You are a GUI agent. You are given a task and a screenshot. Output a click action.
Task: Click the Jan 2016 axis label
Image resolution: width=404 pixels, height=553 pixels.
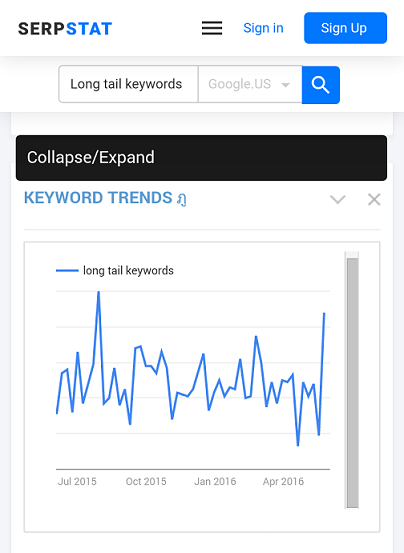(x=215, y=481)
